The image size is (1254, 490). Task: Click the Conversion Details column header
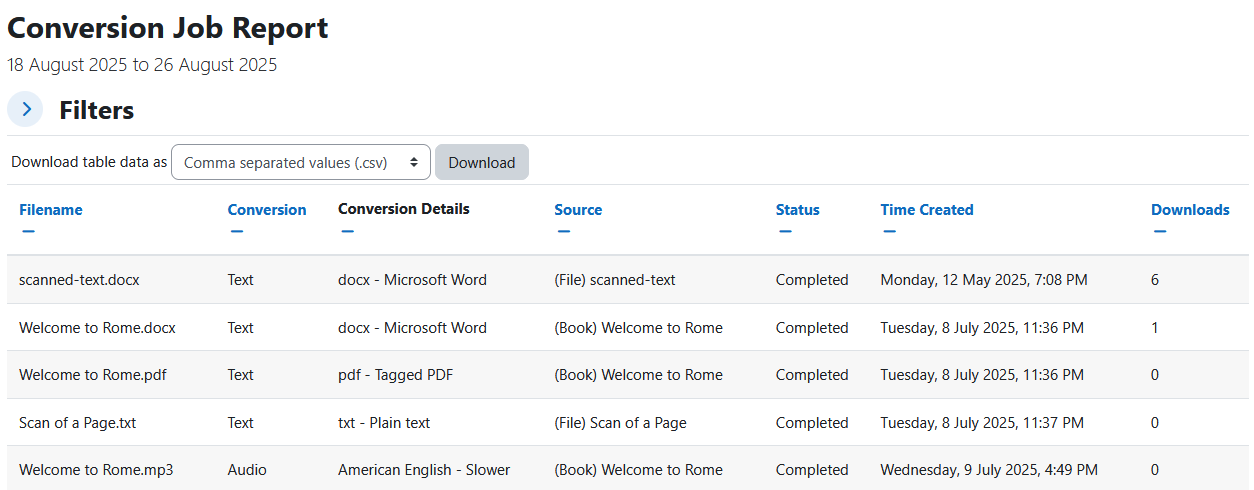pyautogui.click(x=404, y=209)
